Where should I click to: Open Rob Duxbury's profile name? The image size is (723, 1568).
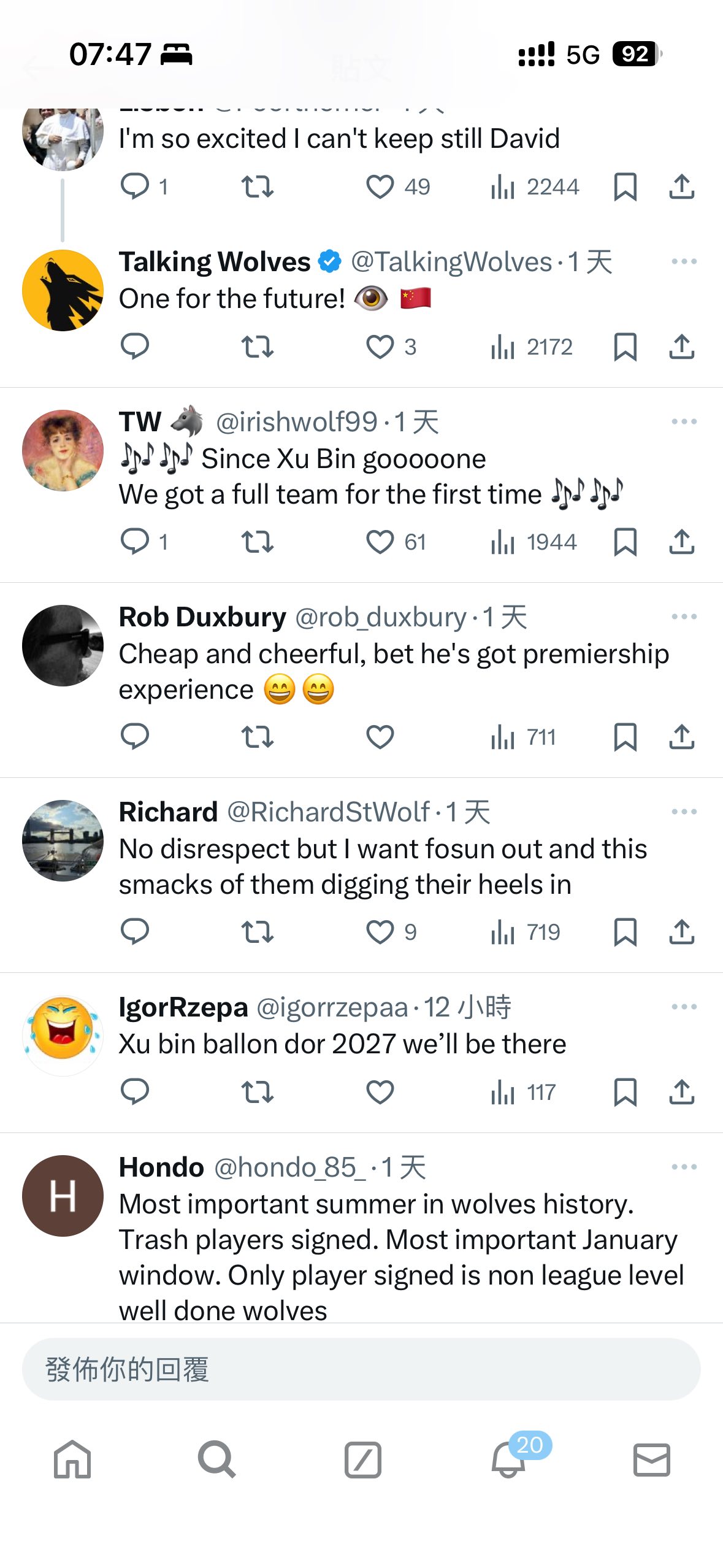pyautogui.click(x=202, y=617)
